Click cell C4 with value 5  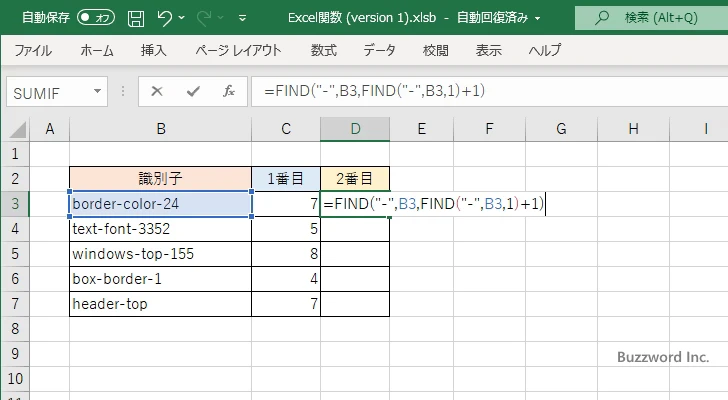click(286, 229)
